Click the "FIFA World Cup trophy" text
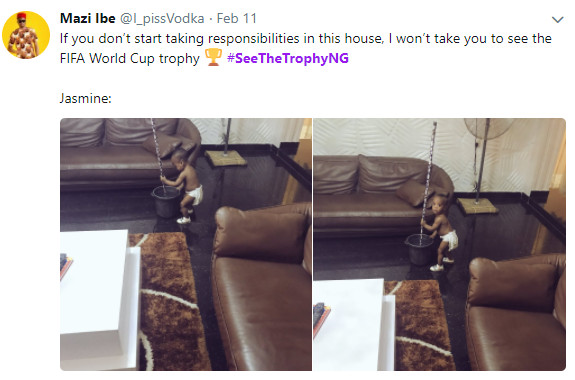The width and height of the screenshot is (575, 380). (130, 58)
